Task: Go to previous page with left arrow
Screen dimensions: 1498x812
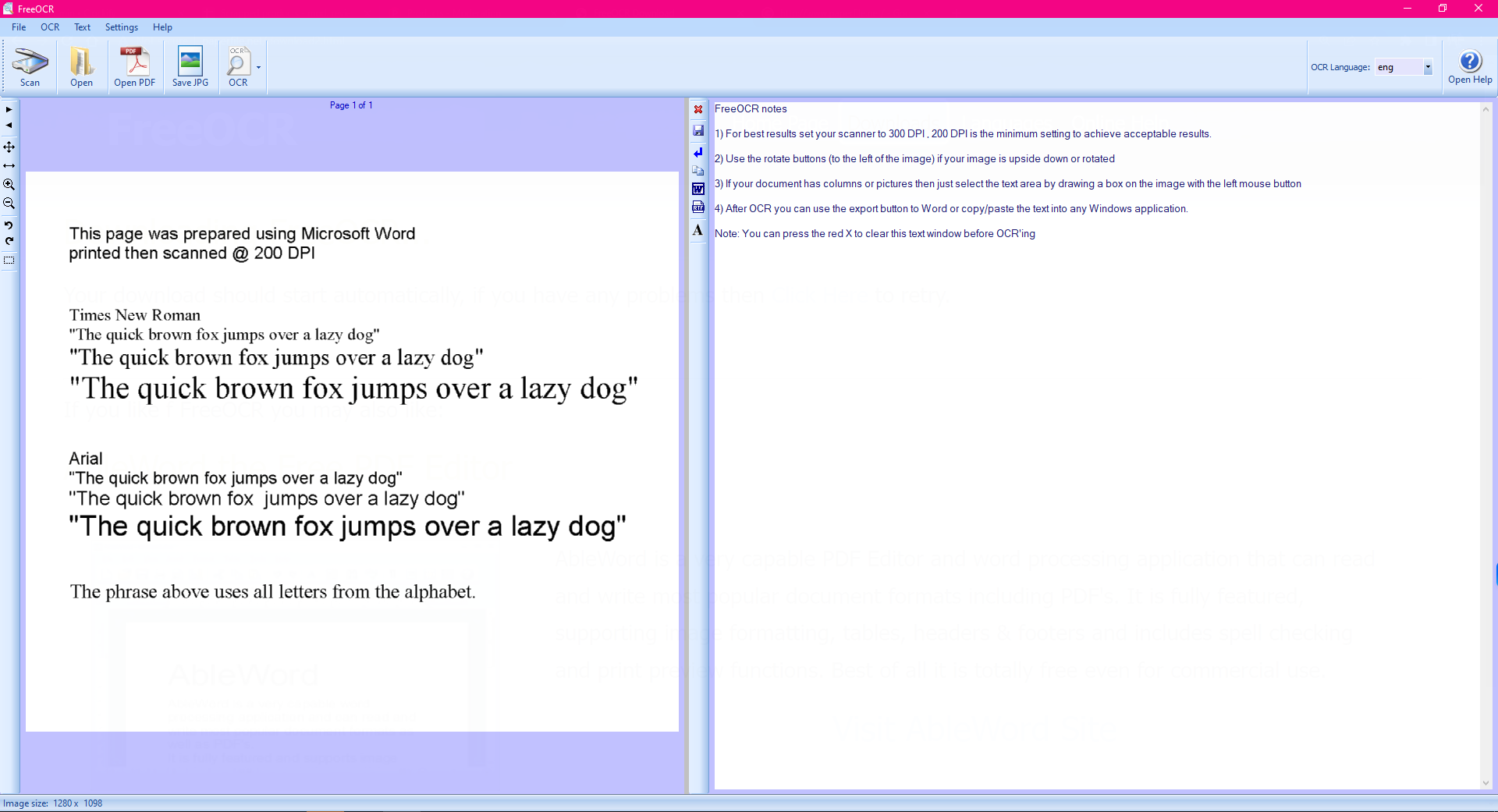Action: click(9, 125)
